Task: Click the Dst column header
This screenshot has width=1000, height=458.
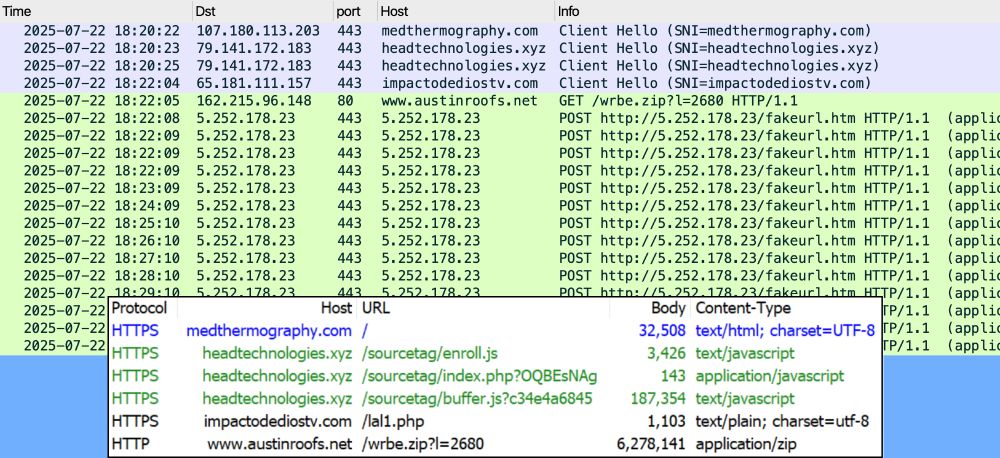Action: pyautogui.click(x=205, y=11)
